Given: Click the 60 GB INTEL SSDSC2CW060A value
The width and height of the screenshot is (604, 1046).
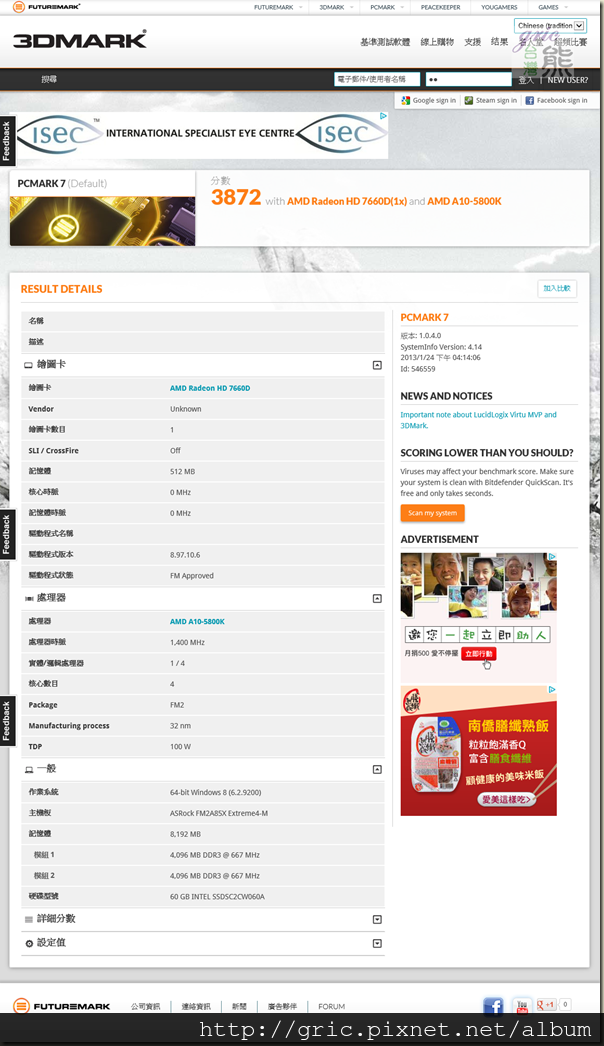Looking at the screenshot, I should coord(218,897).
